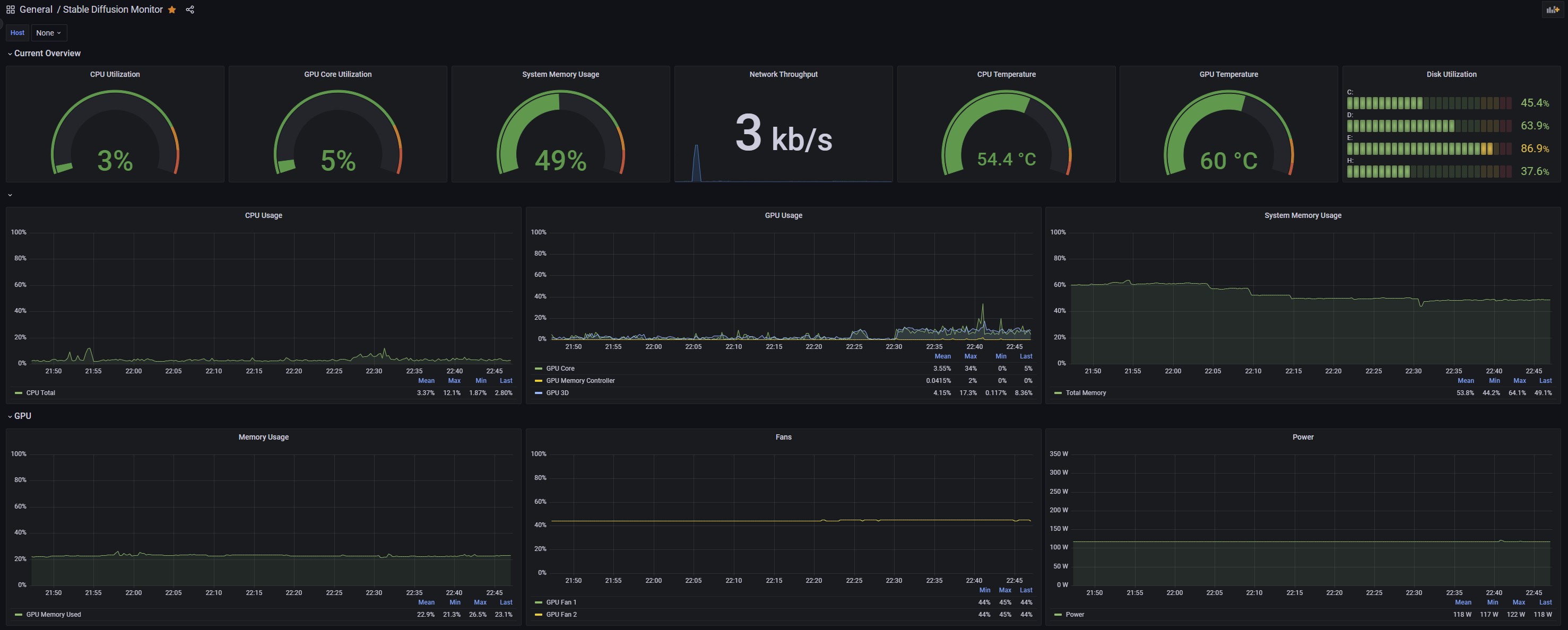The height and width of the screenshot is (630, 1568).
Task: Toggle GPU Core series in legend
Action: (560, 369)
